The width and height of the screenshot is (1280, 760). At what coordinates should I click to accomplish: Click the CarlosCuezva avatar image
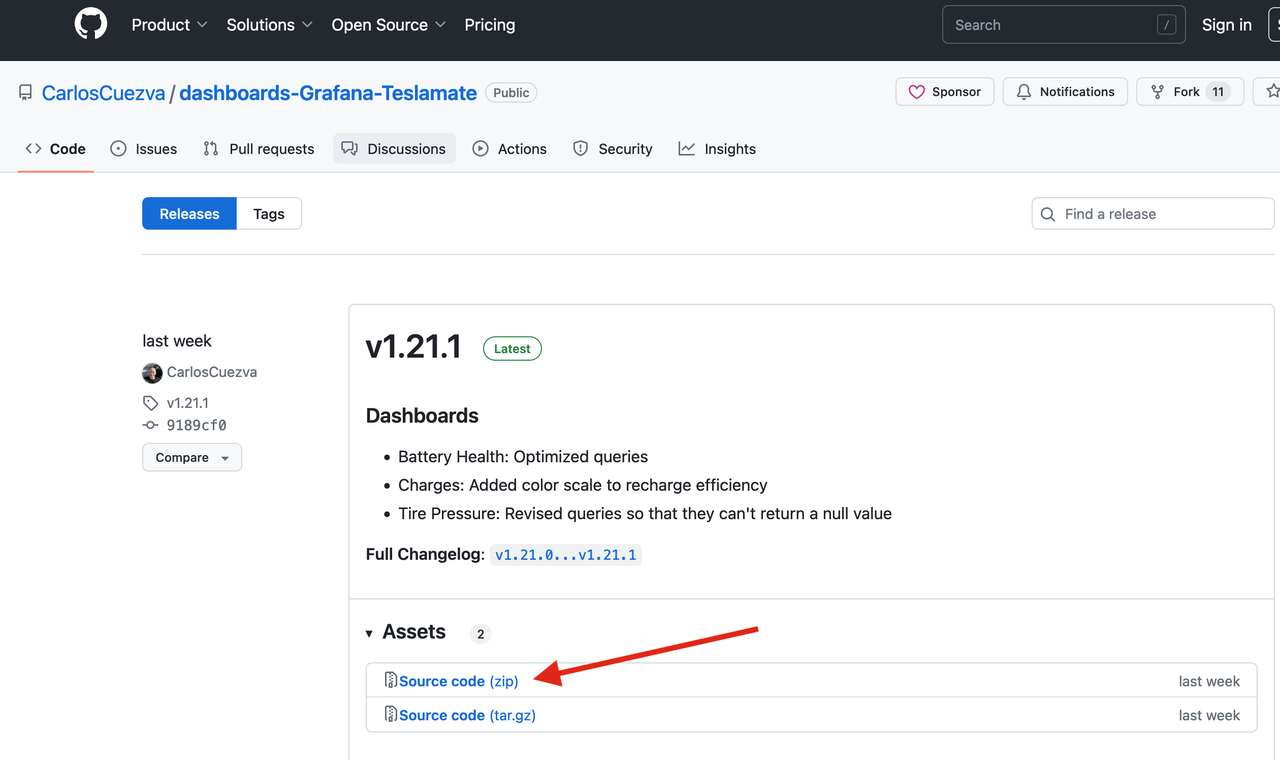tap(152, 373)
